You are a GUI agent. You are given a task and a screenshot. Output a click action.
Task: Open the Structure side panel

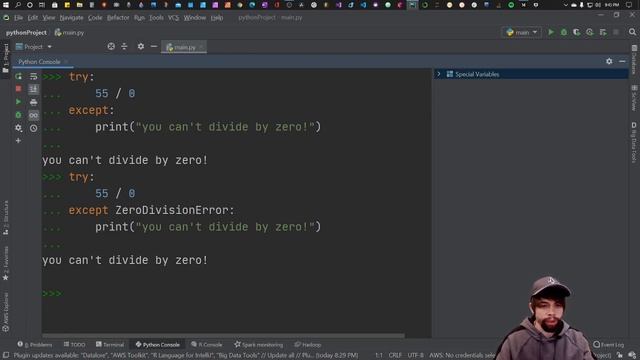(5, 217)
